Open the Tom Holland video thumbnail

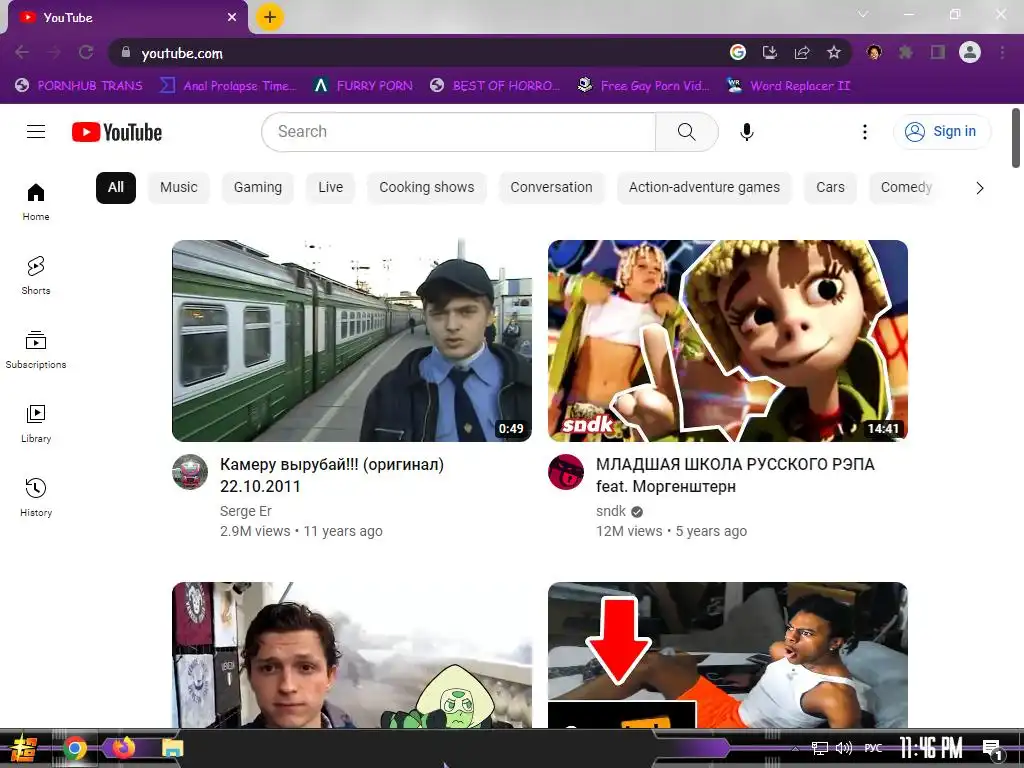[x=351, y=654]
